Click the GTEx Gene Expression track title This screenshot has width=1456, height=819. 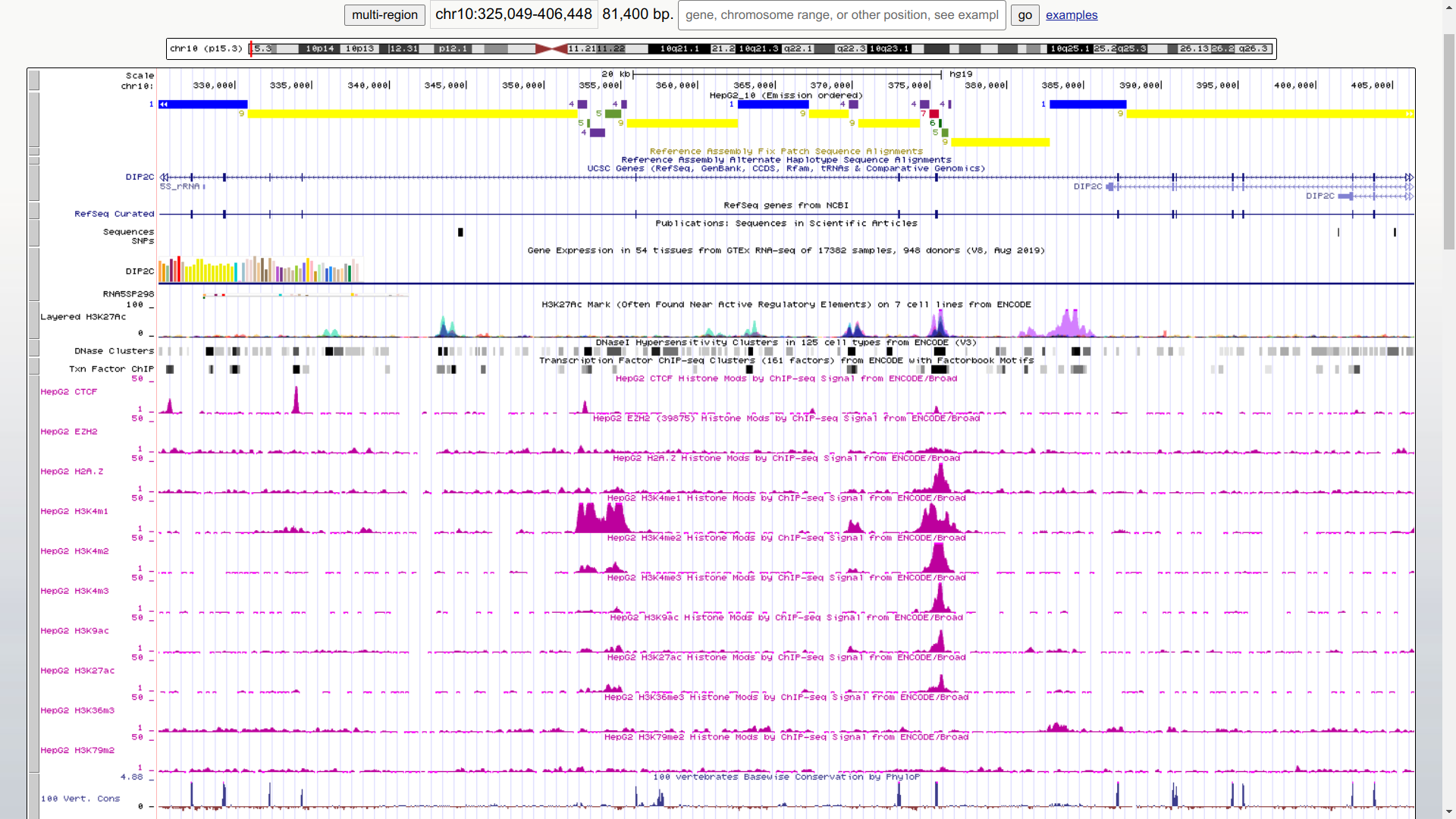click(x=786, y=250)
